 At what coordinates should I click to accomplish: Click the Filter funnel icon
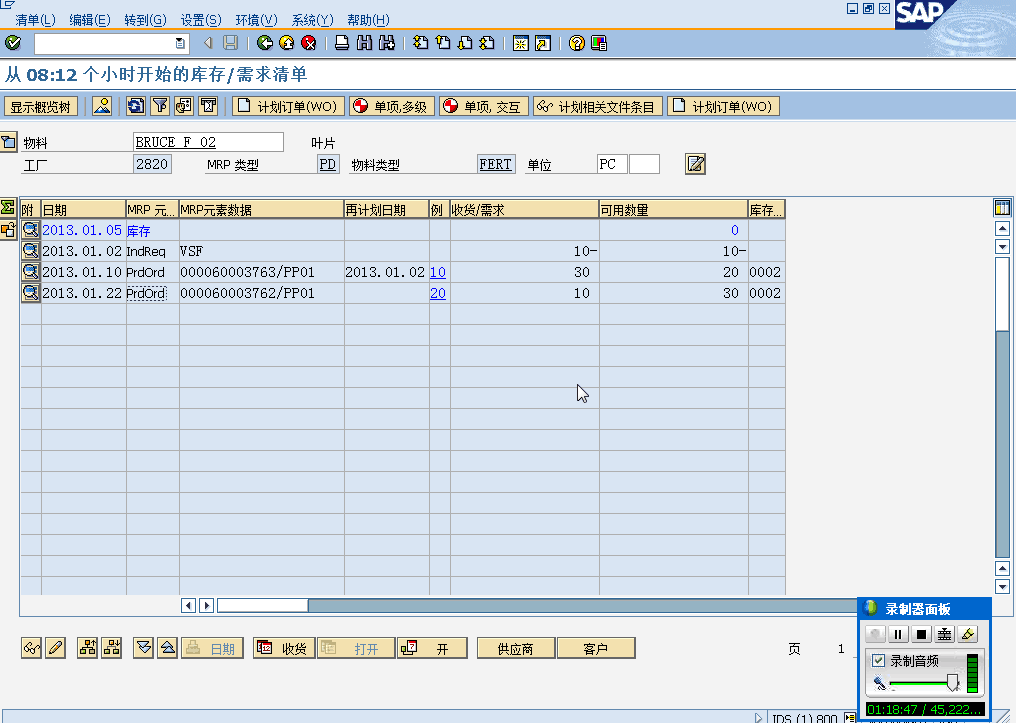coord(159,106)
